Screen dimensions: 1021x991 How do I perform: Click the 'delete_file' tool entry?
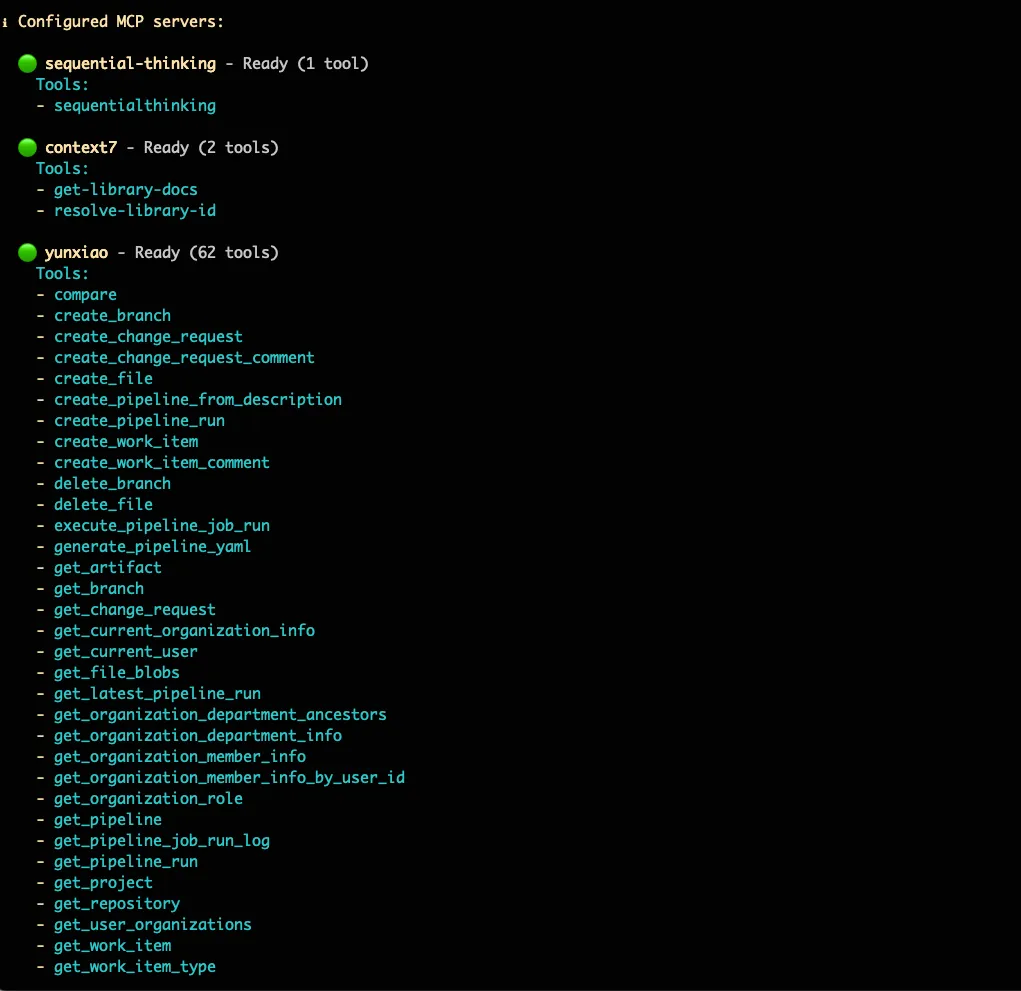[104, 505]
